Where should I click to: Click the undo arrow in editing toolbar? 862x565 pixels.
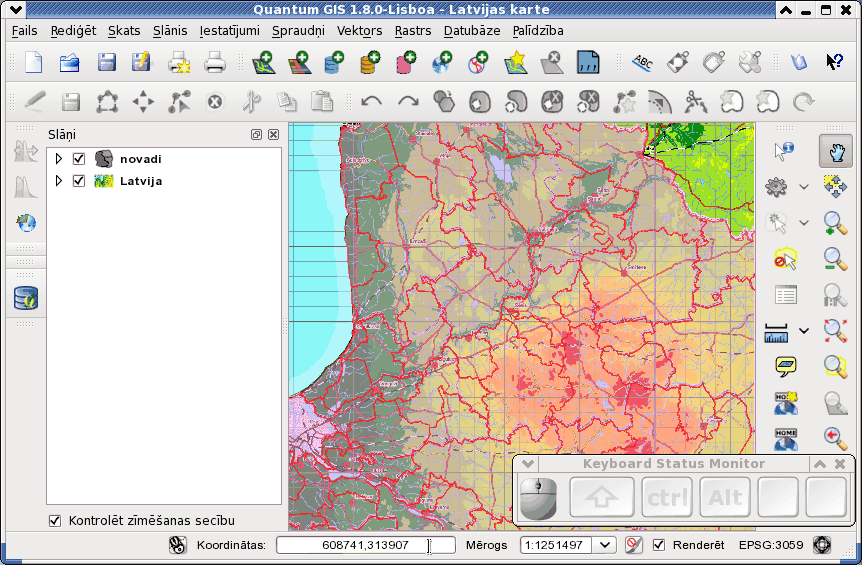[372, 101]
